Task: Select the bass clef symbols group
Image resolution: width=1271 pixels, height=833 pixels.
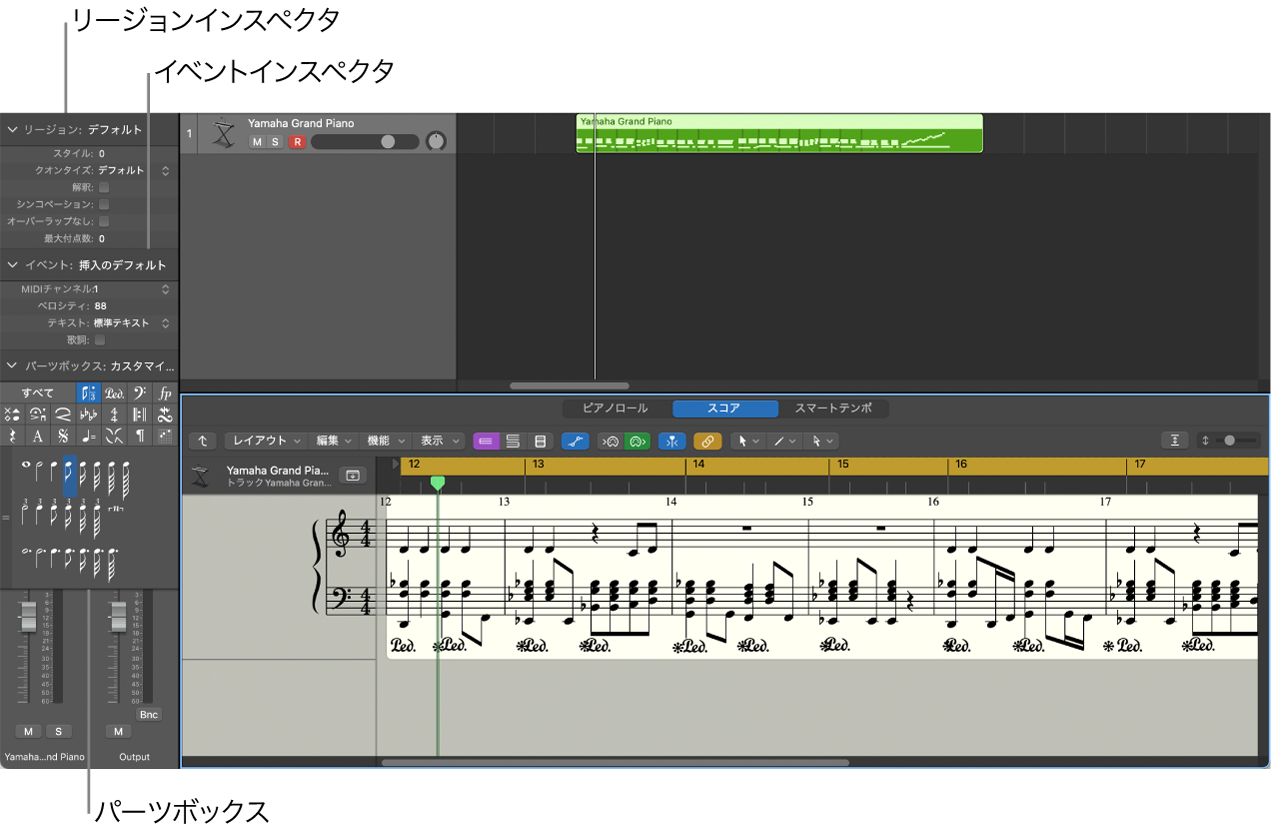Action: [x=140, y=393]
